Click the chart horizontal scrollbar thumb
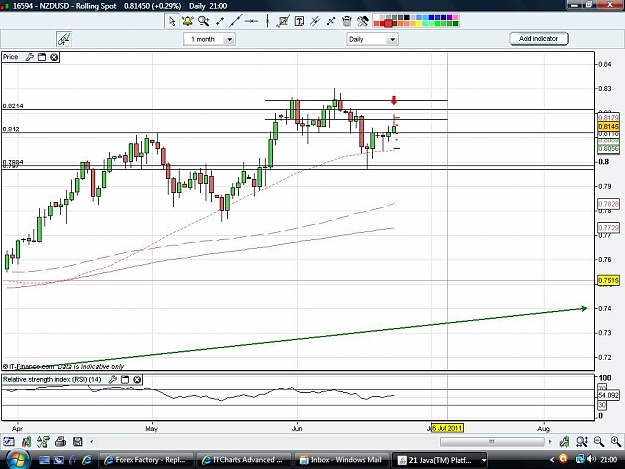Viewport: 625px width, 469px height. pyautogui.click(x=492, y=442)
